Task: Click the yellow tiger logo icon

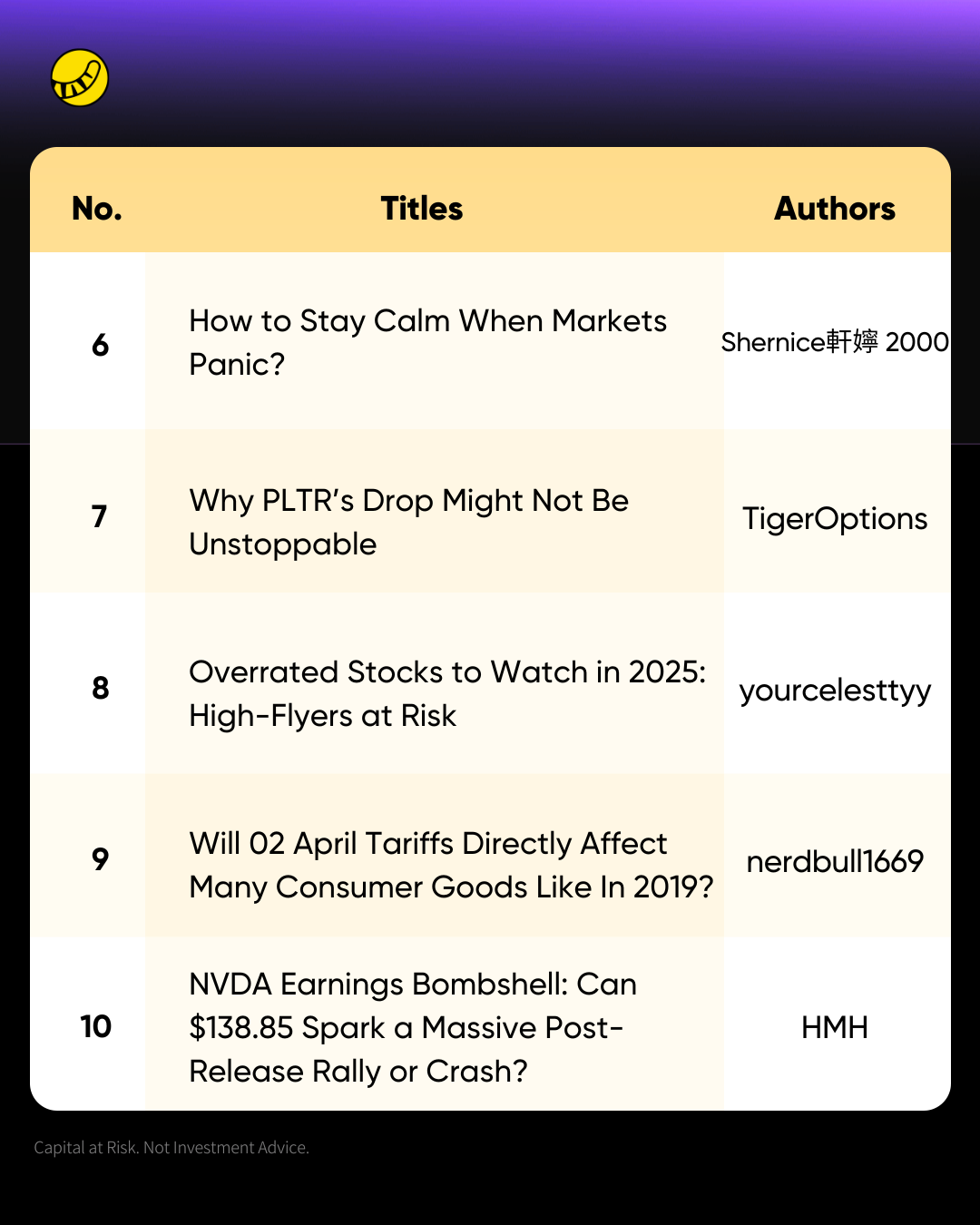Action: (80, 78)
